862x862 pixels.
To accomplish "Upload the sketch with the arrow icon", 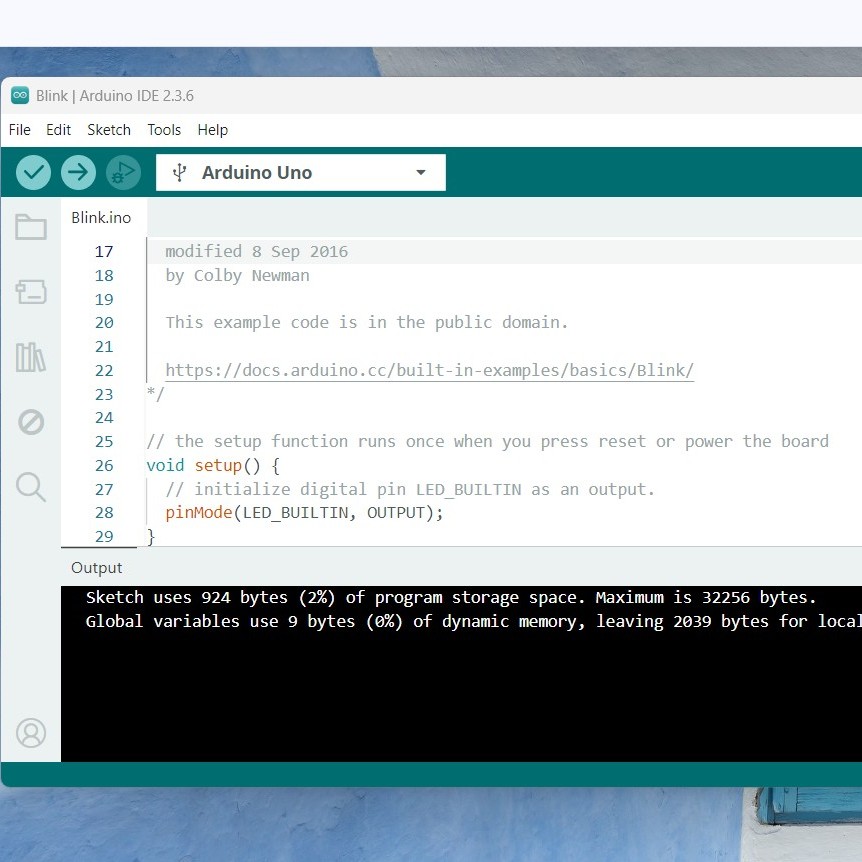I will tap(78, 172).
